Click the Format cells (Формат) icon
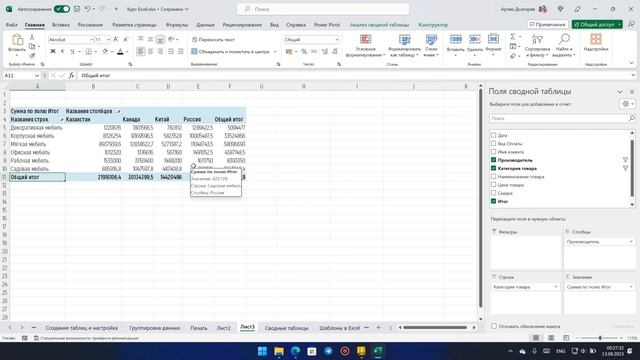This screenshot has height=360, width=640. tap(493, 40)
